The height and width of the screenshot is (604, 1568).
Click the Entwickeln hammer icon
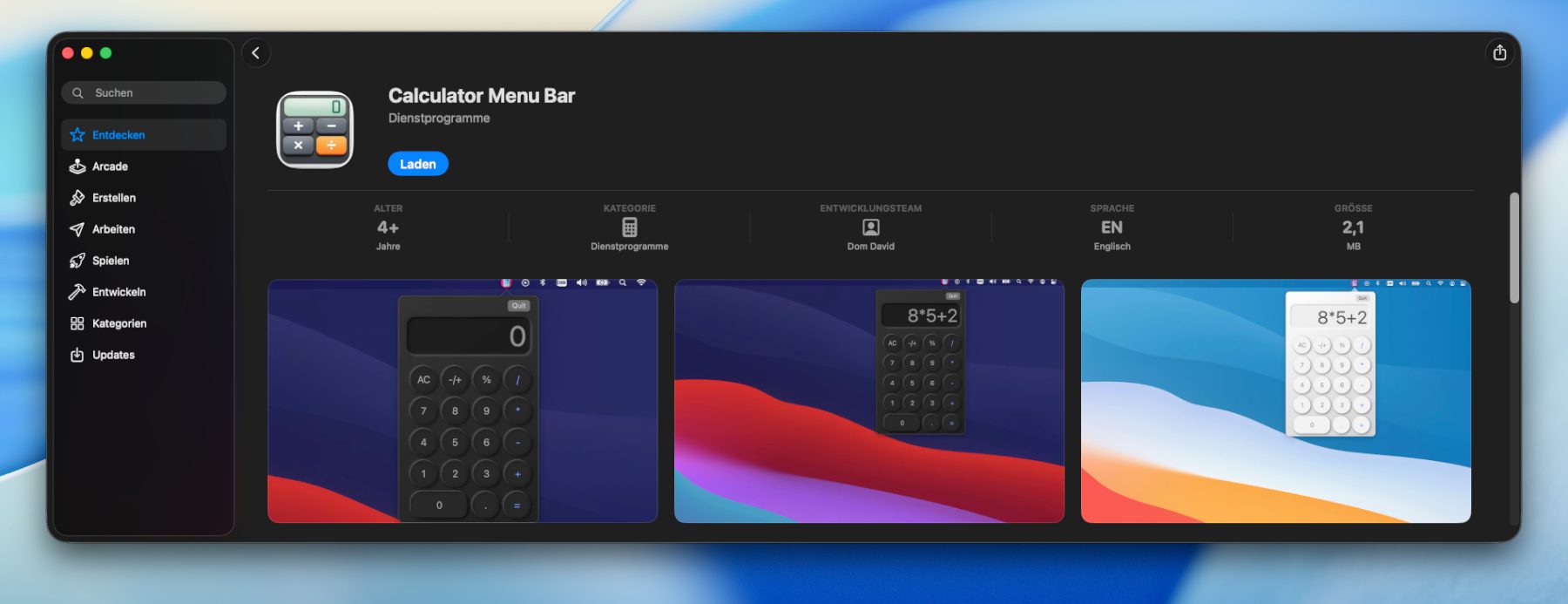78,292
